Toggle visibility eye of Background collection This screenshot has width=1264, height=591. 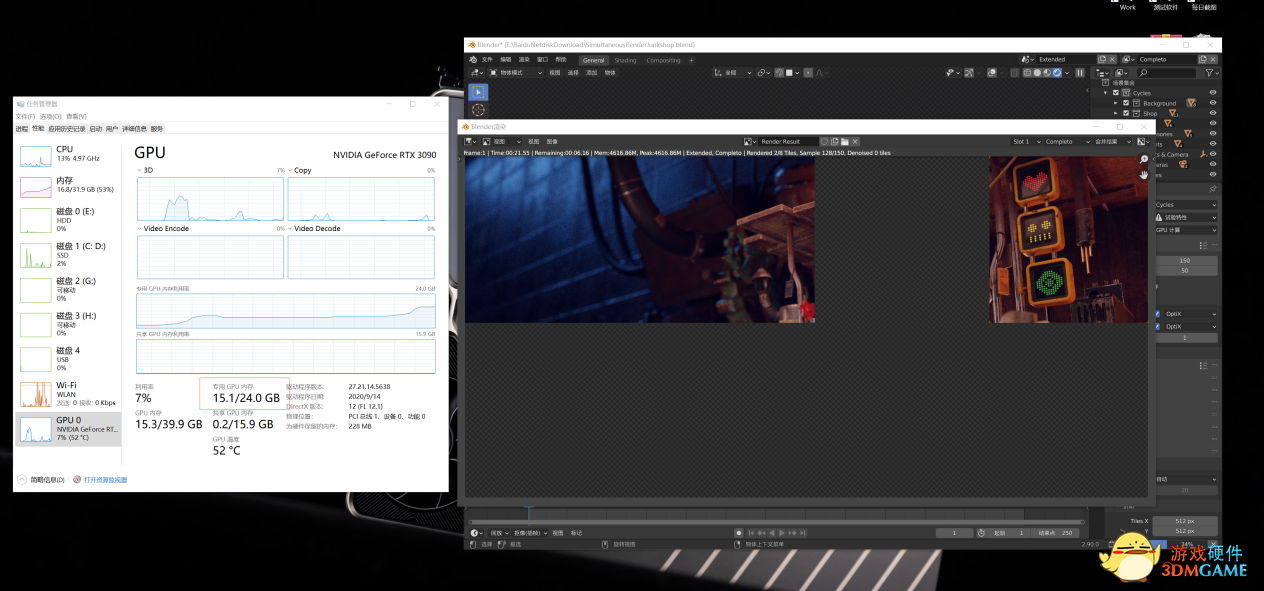(x=1213, y=102)
